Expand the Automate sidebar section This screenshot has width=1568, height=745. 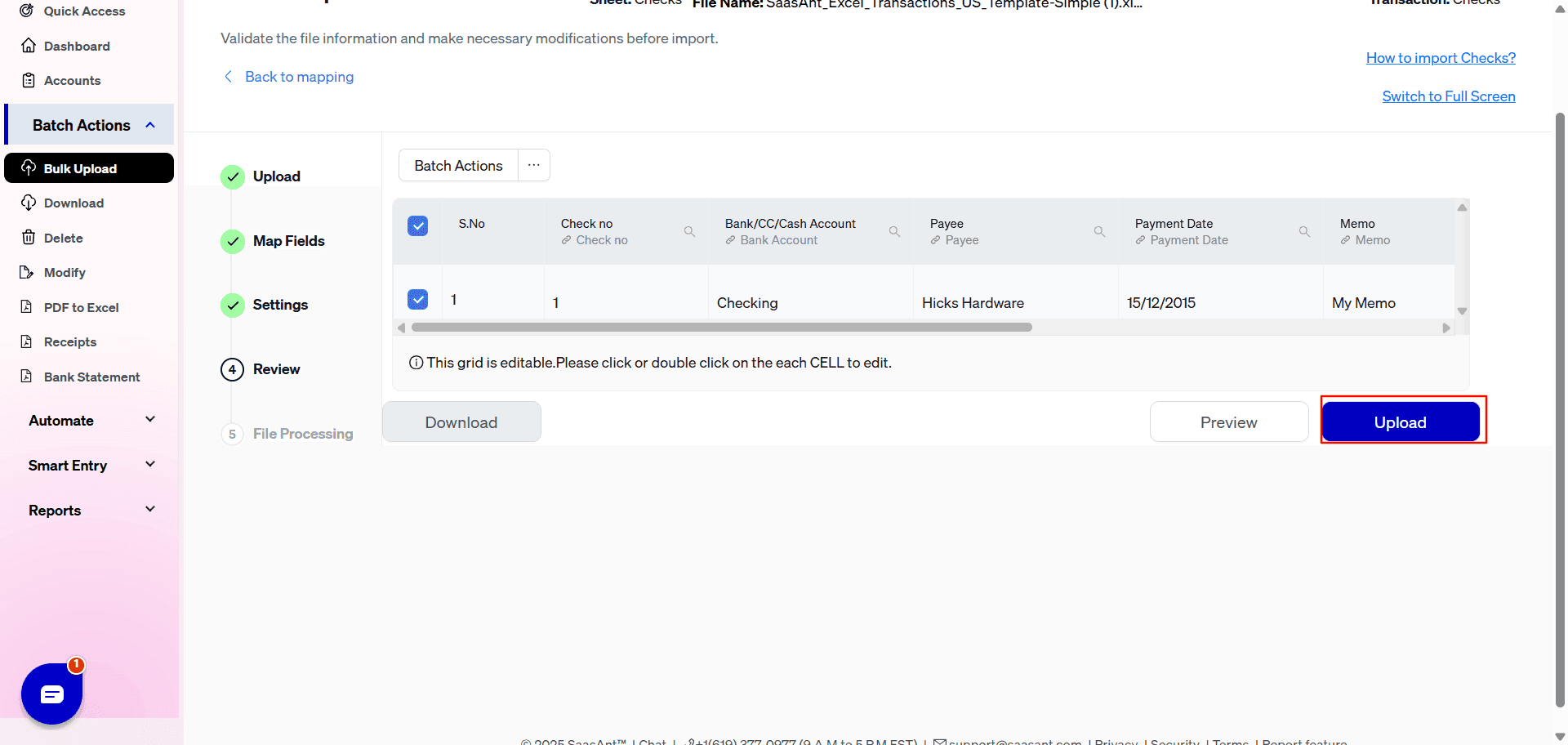[150, 420]
